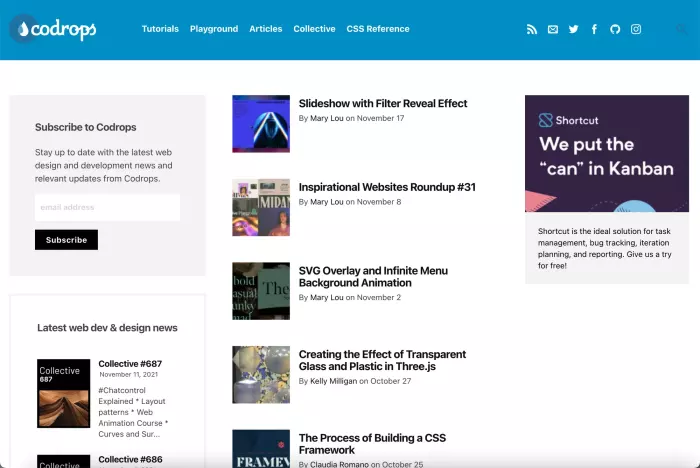
Task: Open the Tutorials menu item
Action: [160, 29]
